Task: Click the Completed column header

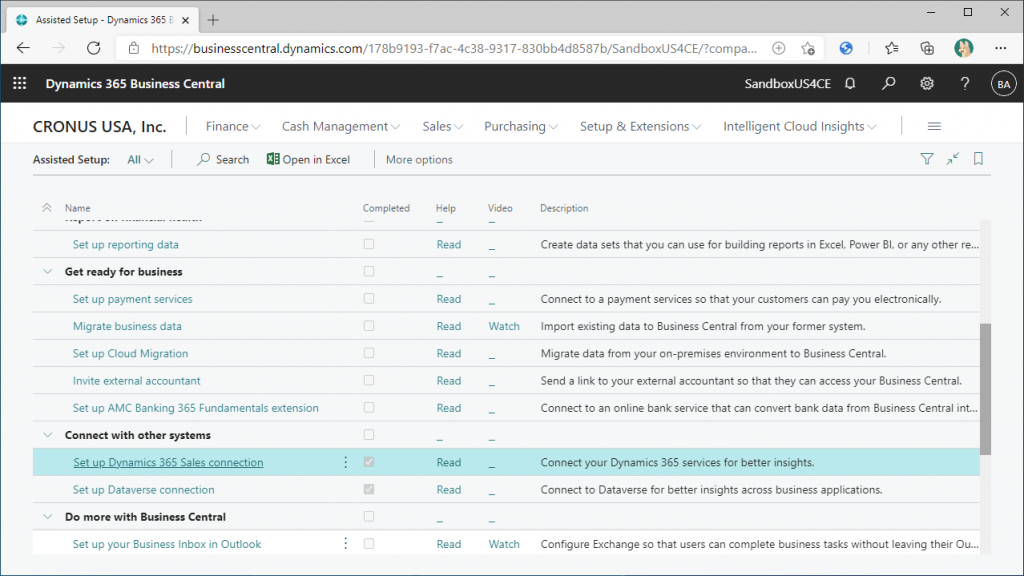Action: [386, 208]
